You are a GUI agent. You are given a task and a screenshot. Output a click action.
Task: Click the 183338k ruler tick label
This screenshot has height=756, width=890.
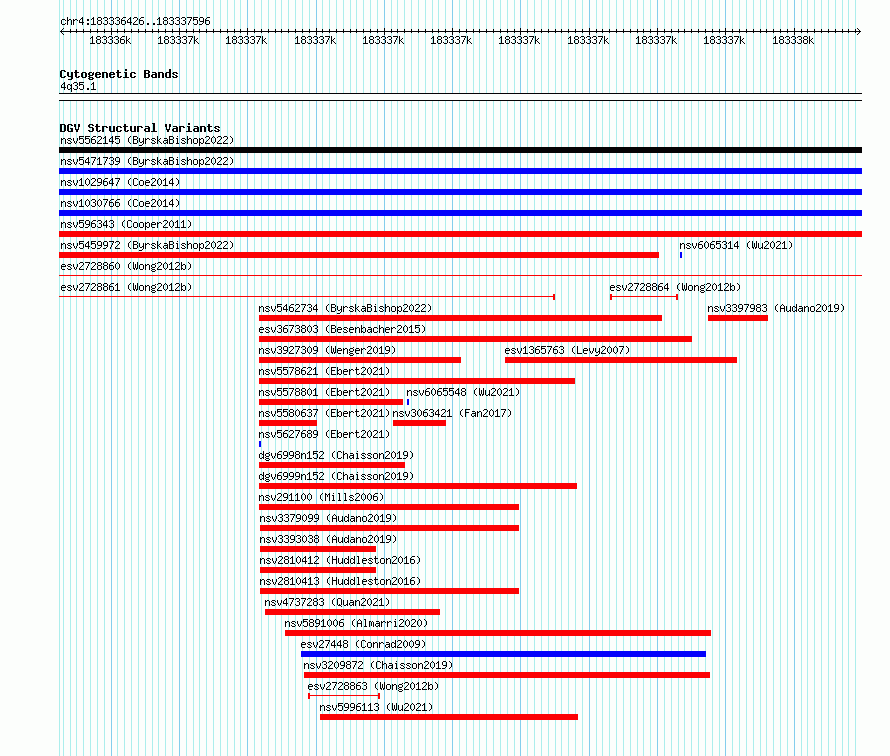[x=793, y=40]
